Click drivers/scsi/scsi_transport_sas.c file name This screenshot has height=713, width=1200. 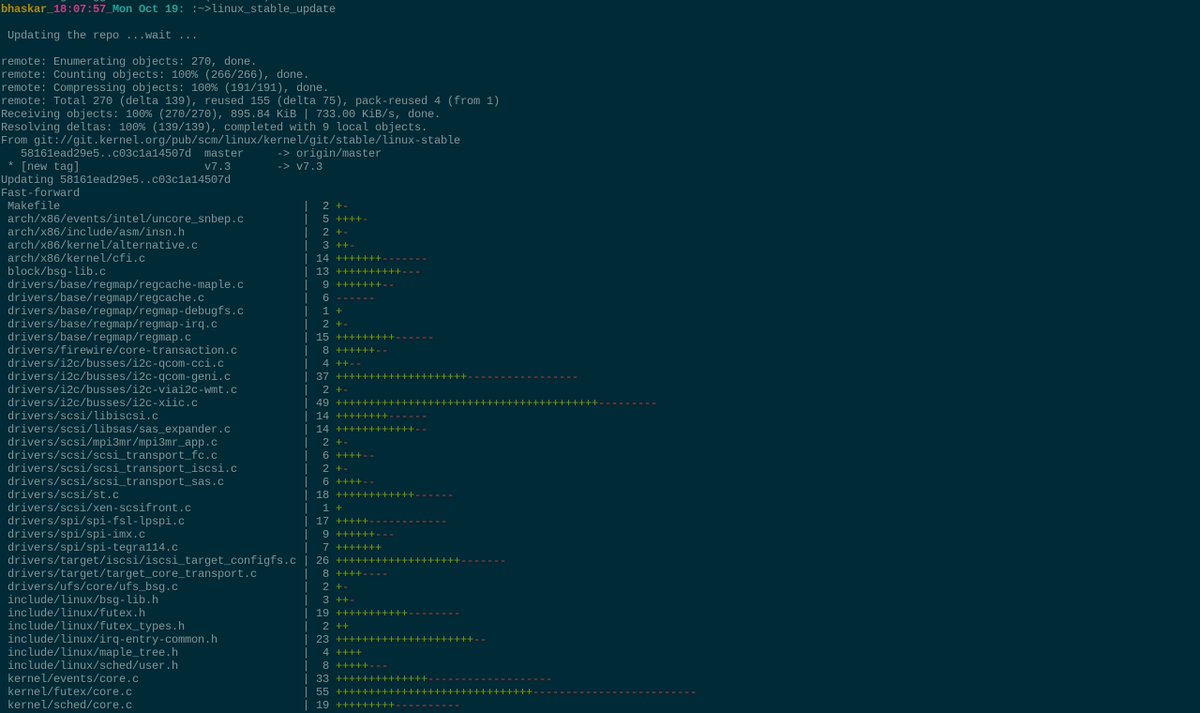[x=116, y=481]
